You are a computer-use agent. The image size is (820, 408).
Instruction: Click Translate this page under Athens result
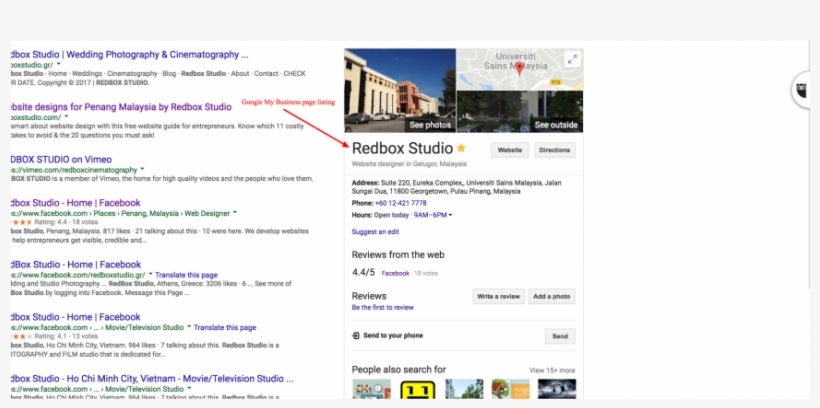[186, 275]
